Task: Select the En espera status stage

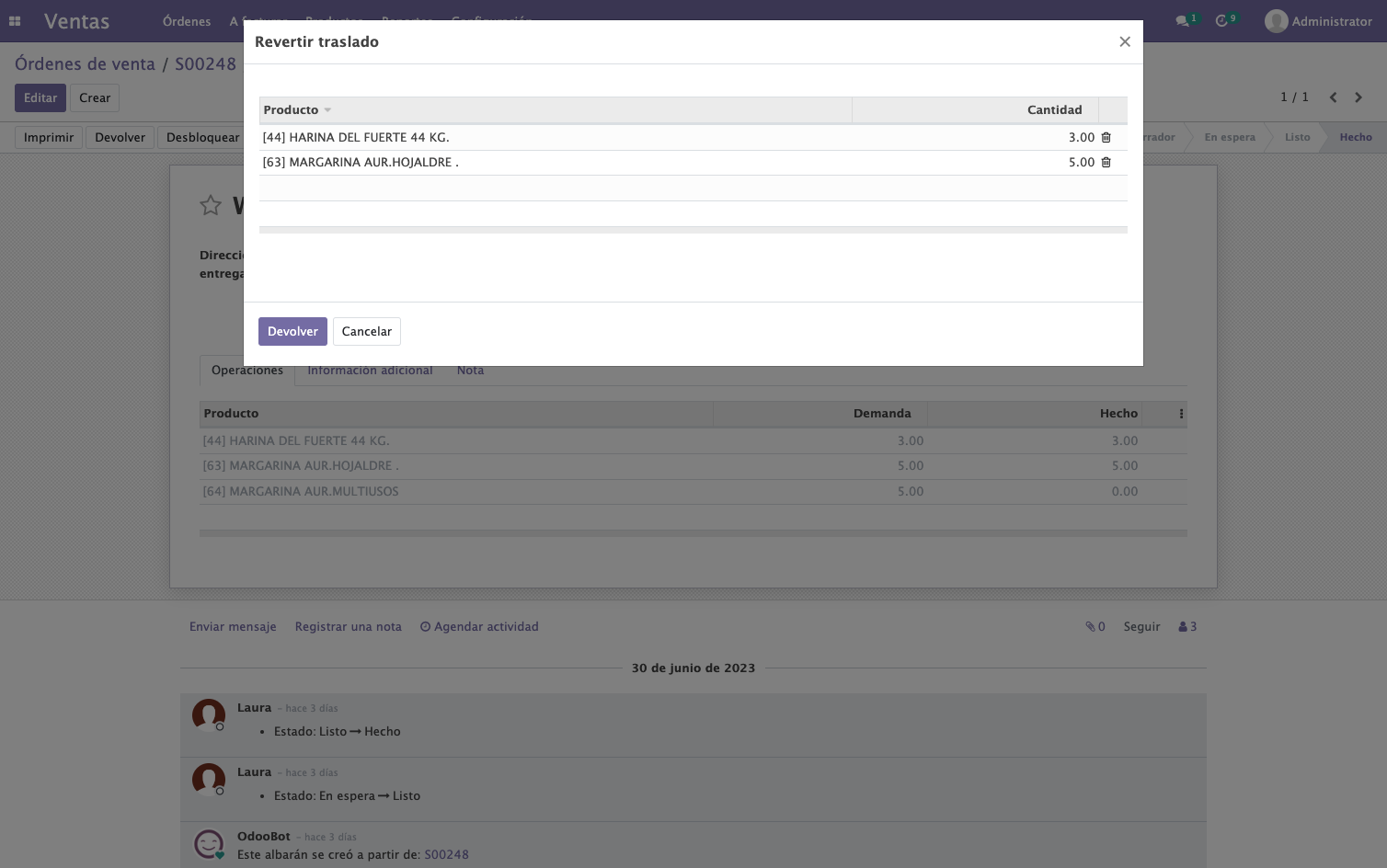Action: (x=1230, y=137)
